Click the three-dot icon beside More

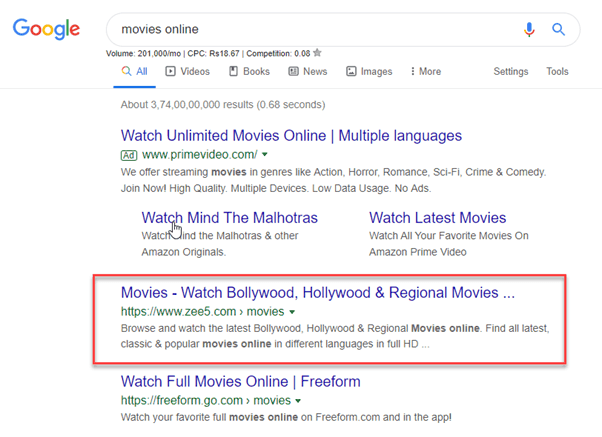coord(413,71)
